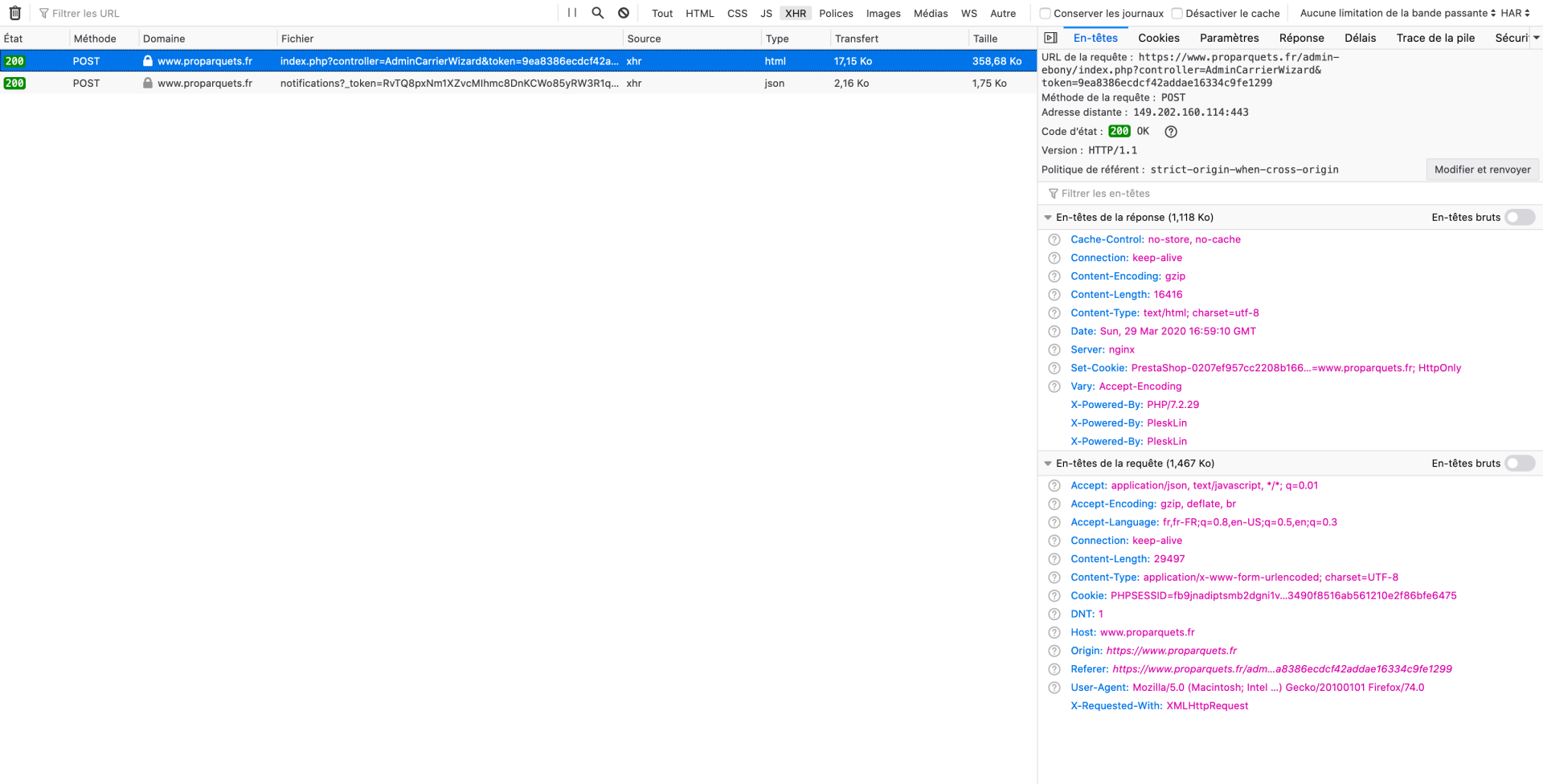Toggle raw response headers switch
This screenshot has width=1543, height=784.
[x=1520, y=218]
